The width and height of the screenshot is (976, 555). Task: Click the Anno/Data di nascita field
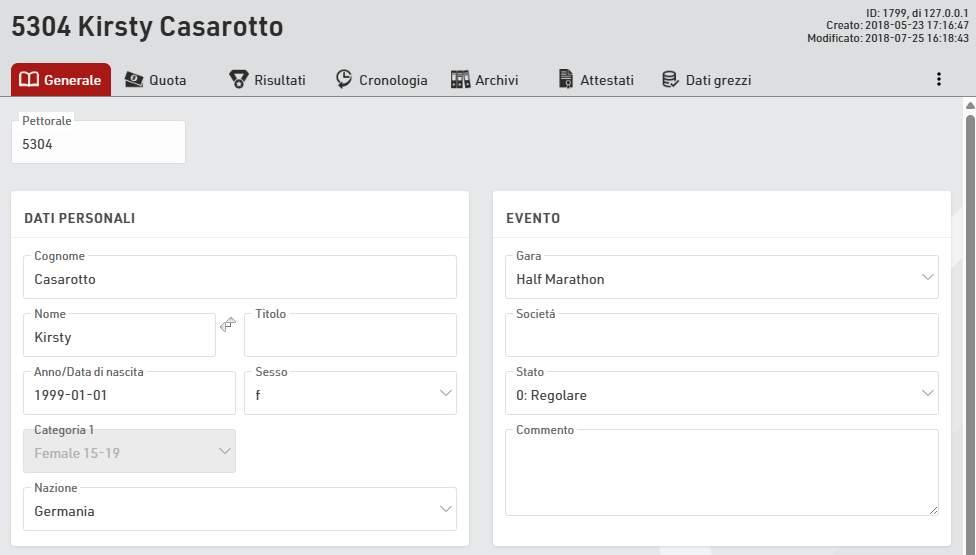pos(128,395)
